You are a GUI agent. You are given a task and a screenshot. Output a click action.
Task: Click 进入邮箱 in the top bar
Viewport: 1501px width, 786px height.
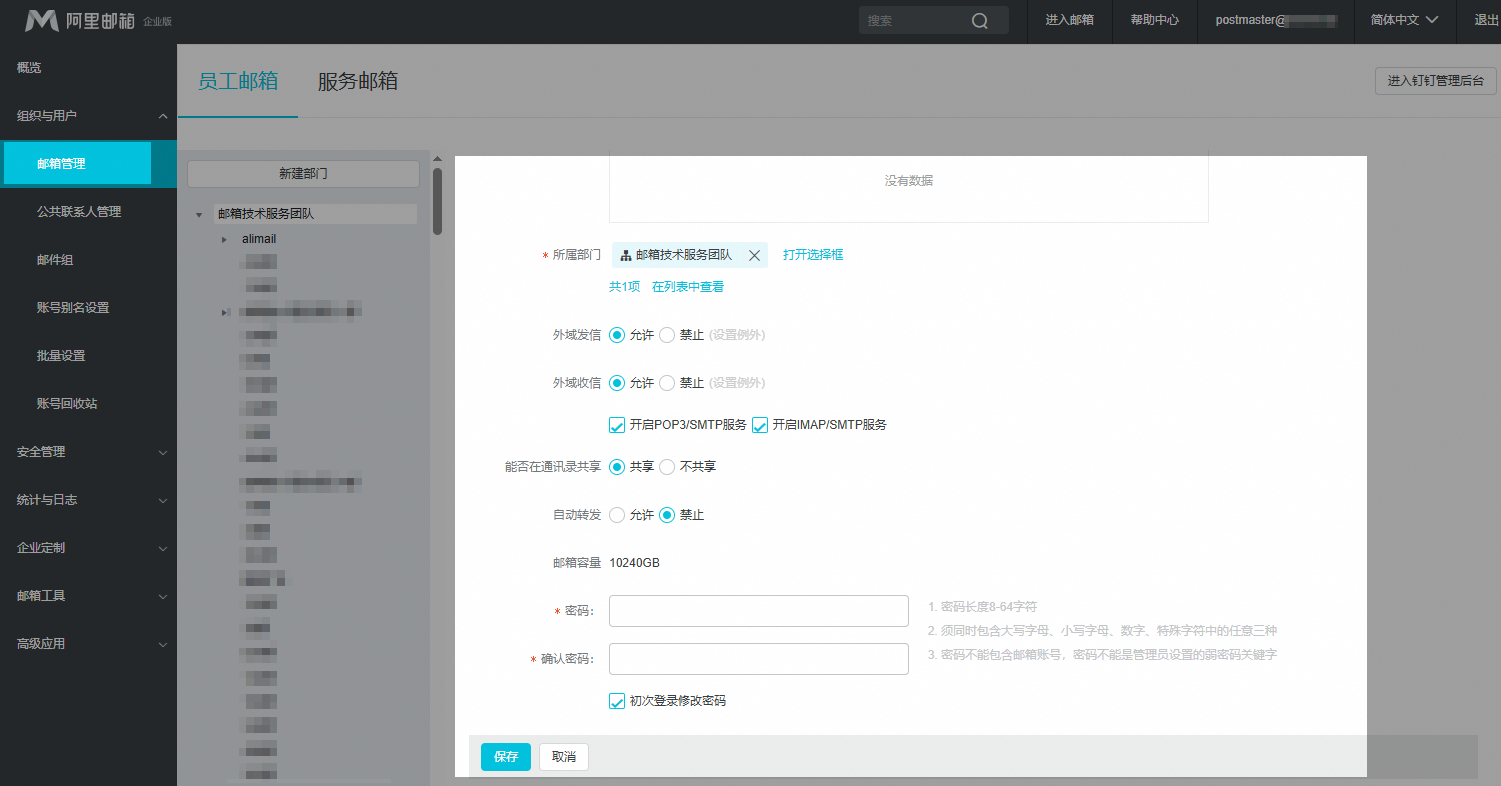[x=1070, y=20]
